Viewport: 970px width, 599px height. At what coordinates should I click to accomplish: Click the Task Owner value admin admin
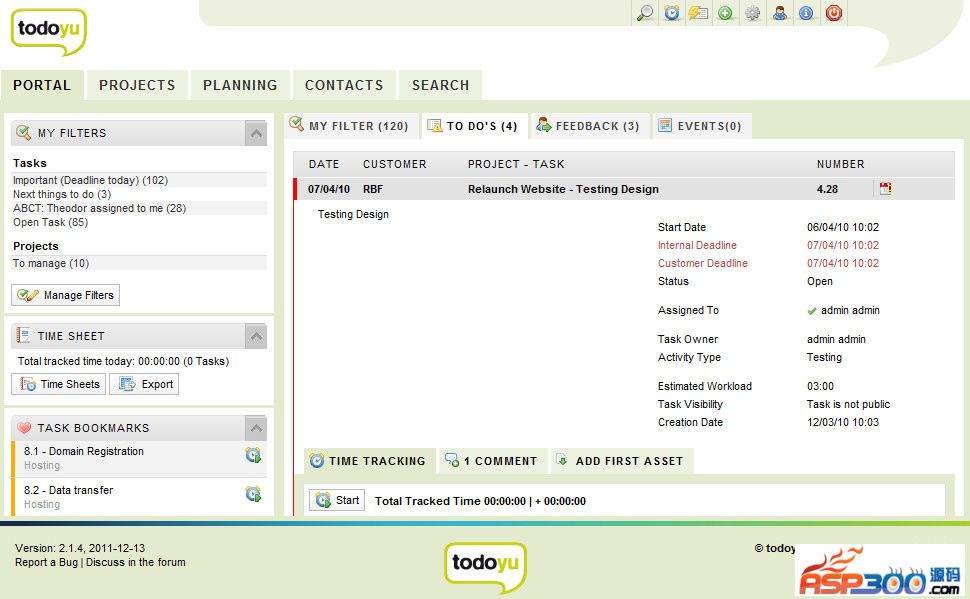(836, 340)
